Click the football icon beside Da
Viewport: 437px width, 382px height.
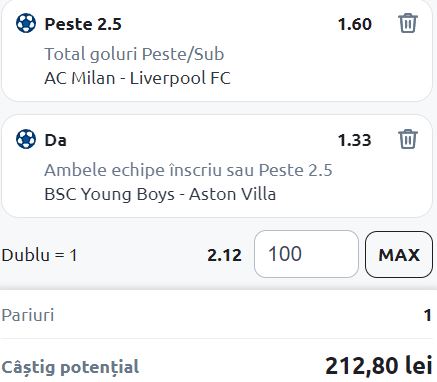26,139
